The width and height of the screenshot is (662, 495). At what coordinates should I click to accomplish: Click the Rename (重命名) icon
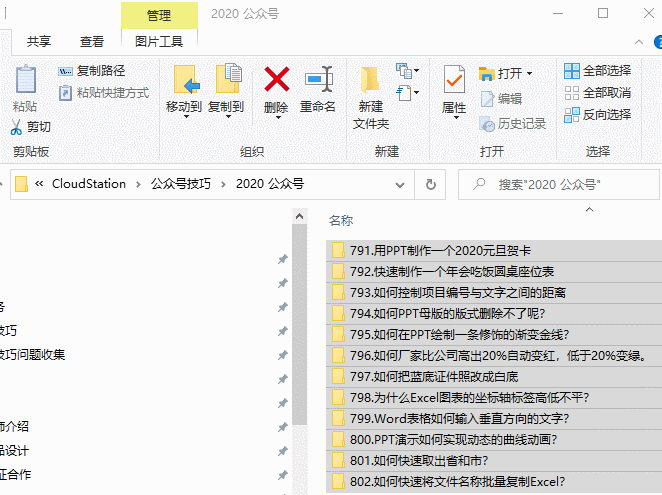[319, 79]
